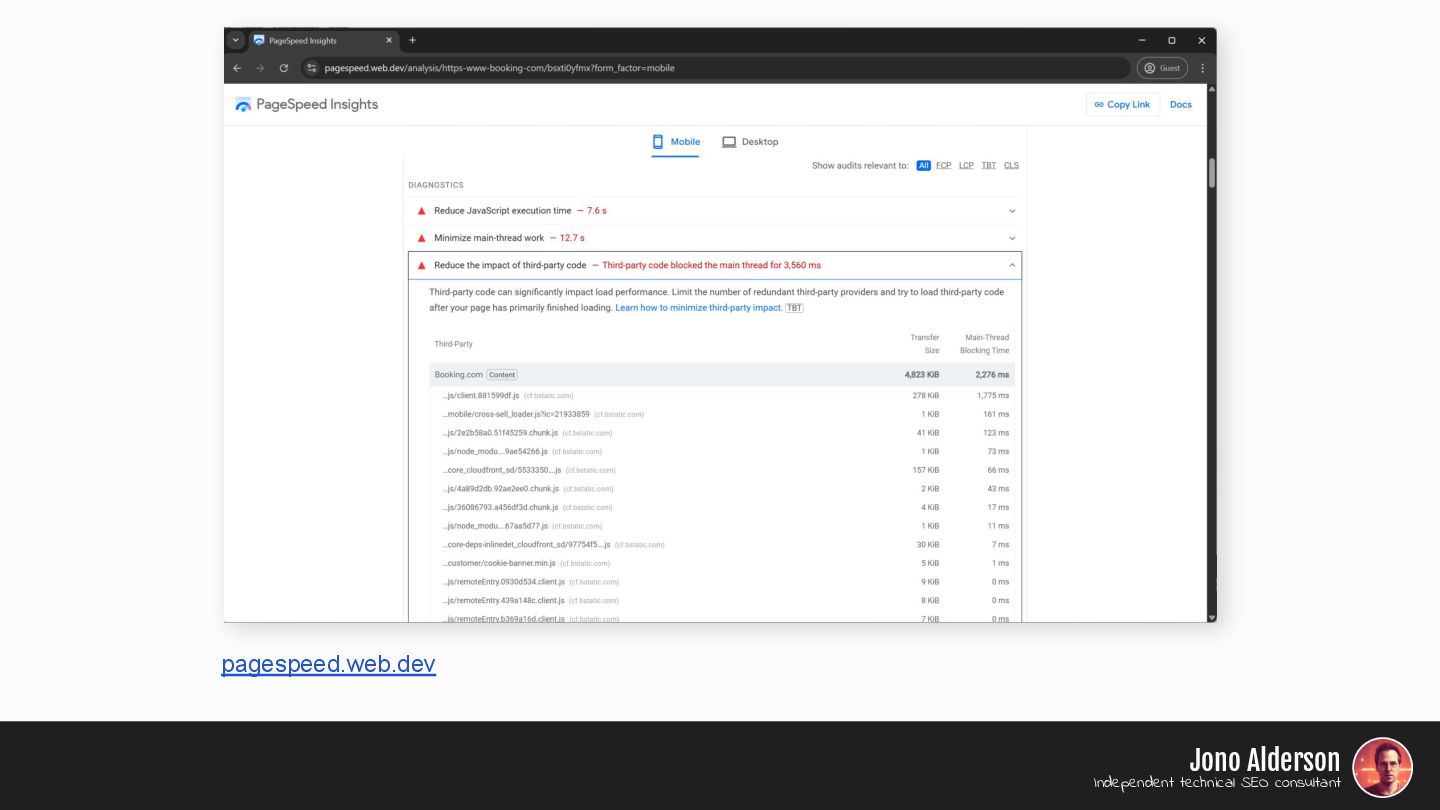Reload the PageSpeed page
Screen dimensions: 1440x810
284,68
